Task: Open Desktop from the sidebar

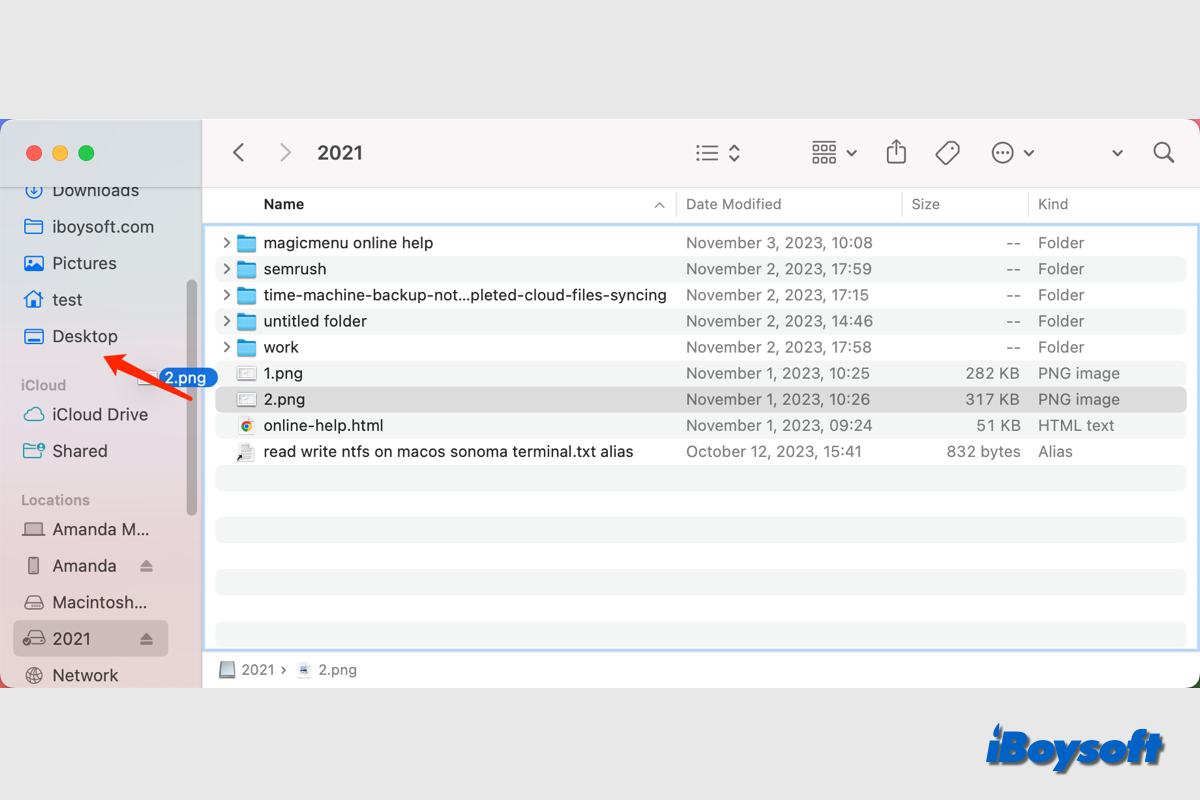Action: pos(84,336)
